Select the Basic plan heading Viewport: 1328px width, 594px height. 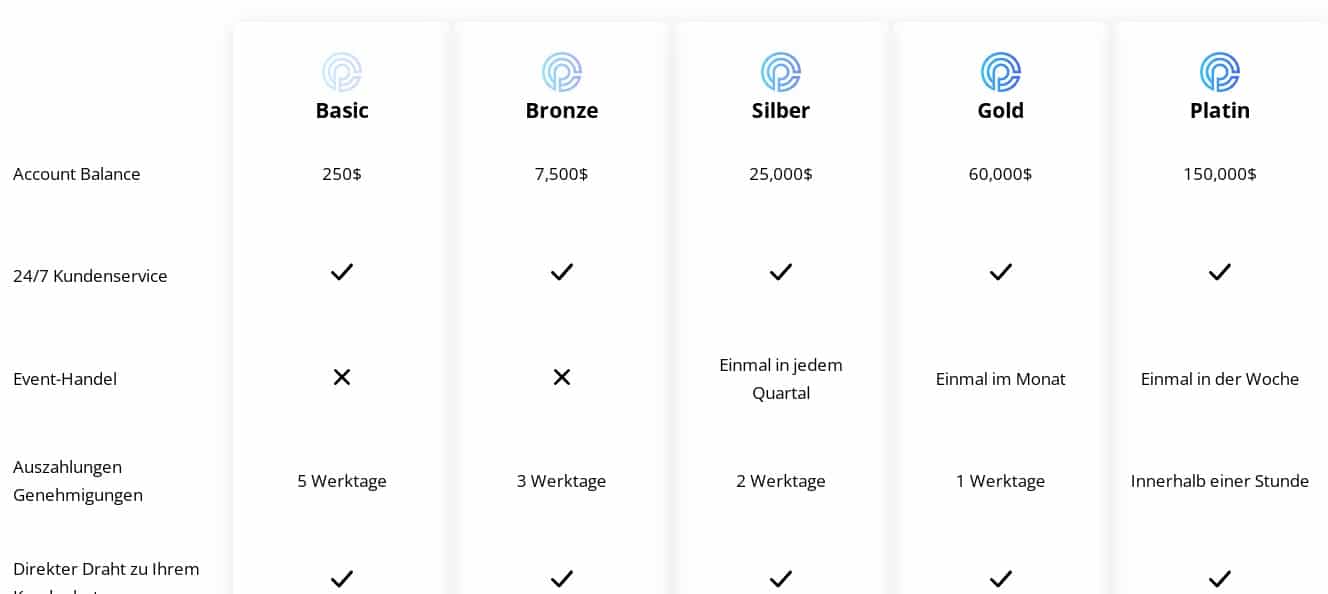342,110
